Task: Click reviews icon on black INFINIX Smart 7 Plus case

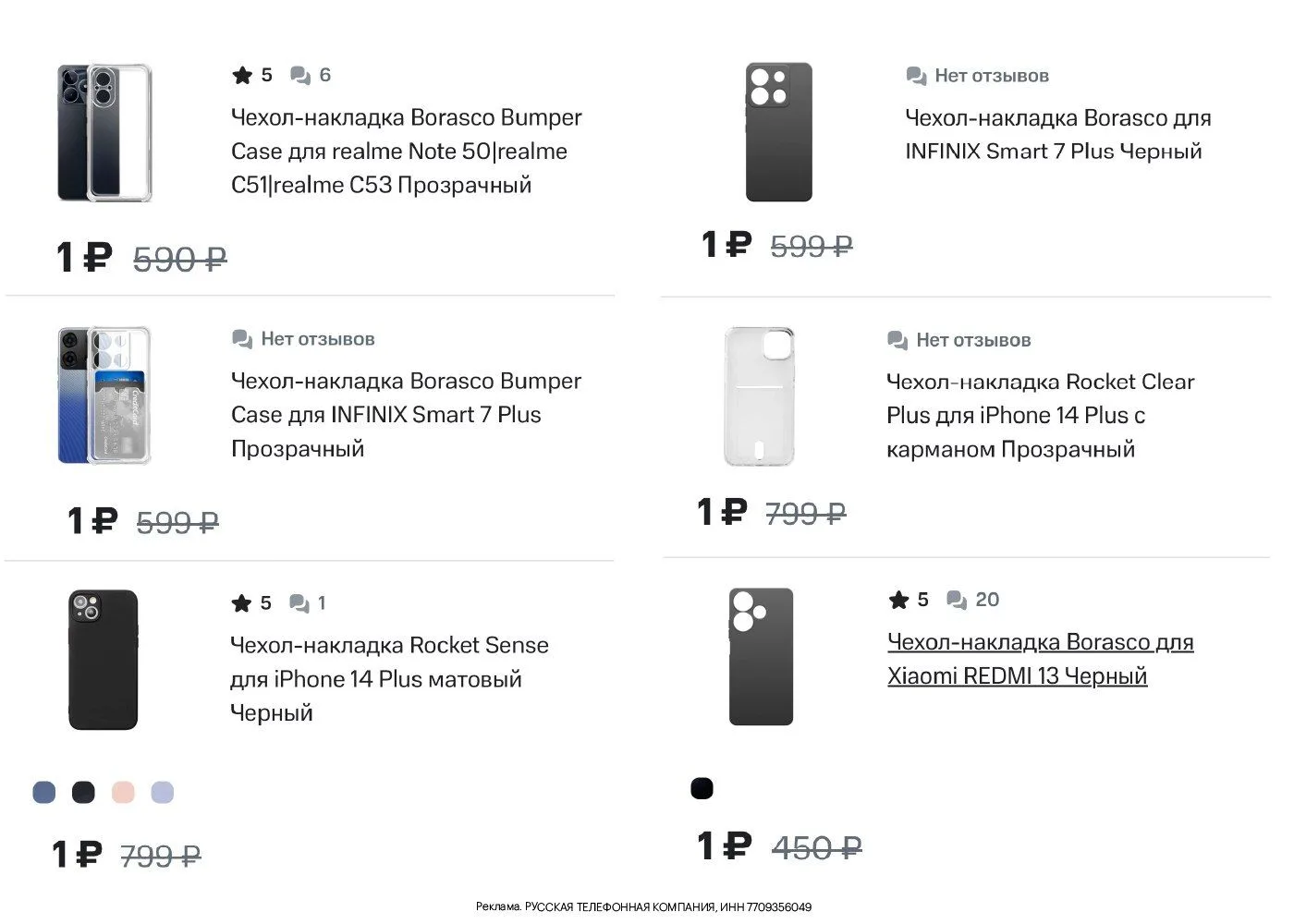Action: click(916, 77)
